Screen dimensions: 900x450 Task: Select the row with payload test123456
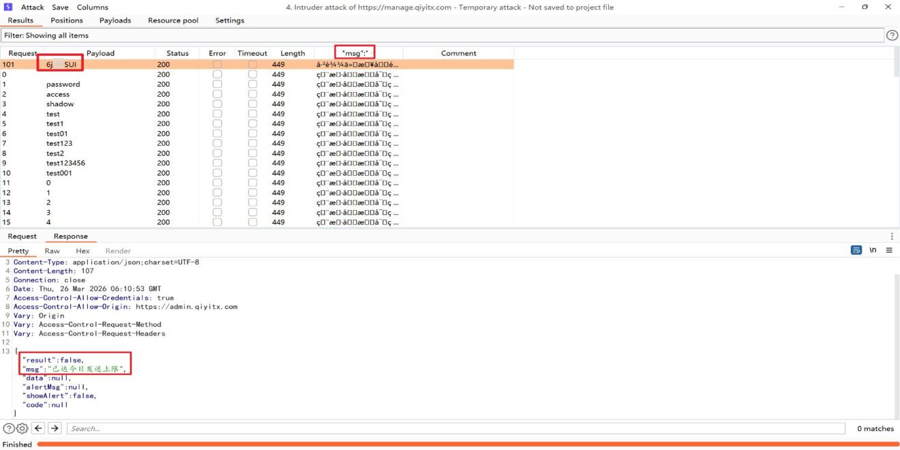pos(257,164)
